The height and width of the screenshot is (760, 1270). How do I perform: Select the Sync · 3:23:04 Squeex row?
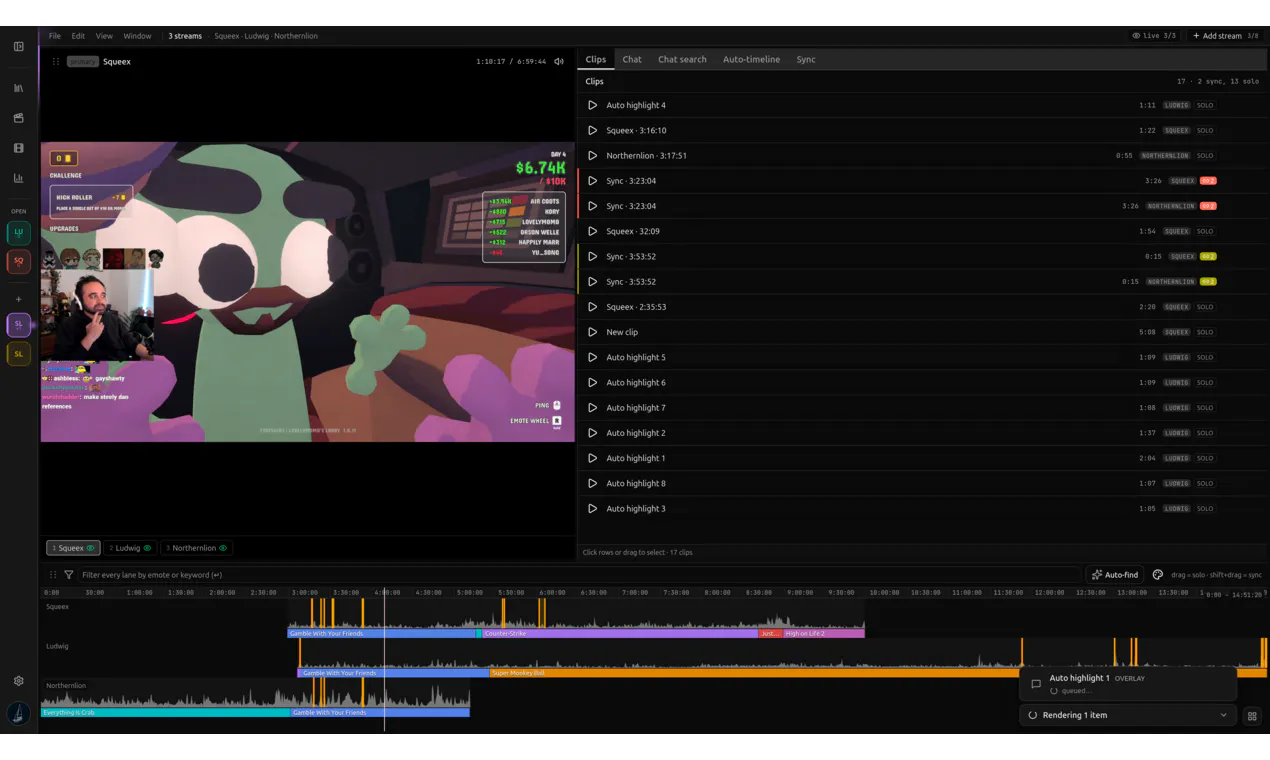923,181
